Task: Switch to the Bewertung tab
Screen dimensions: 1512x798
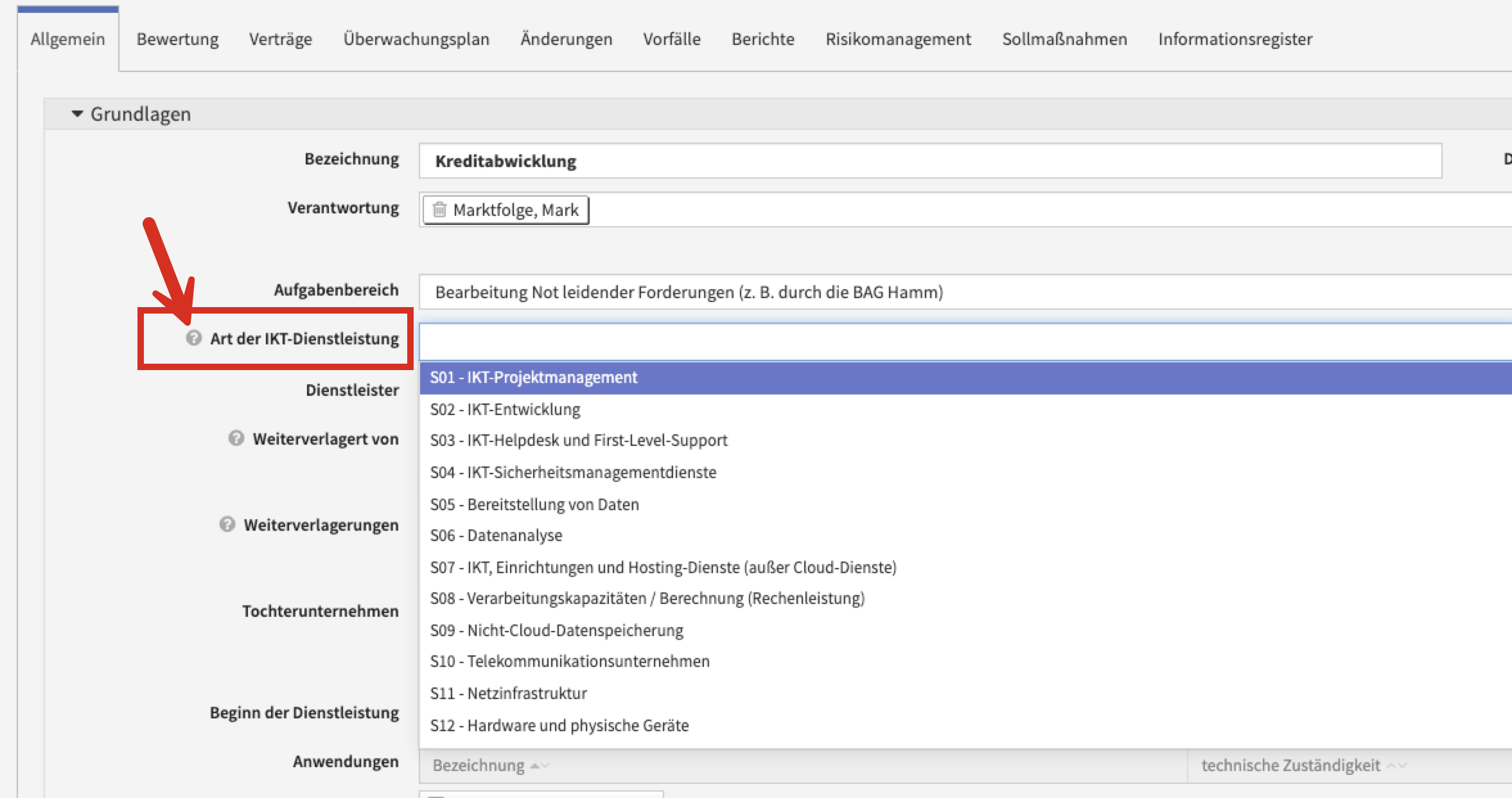Action: 177,39
